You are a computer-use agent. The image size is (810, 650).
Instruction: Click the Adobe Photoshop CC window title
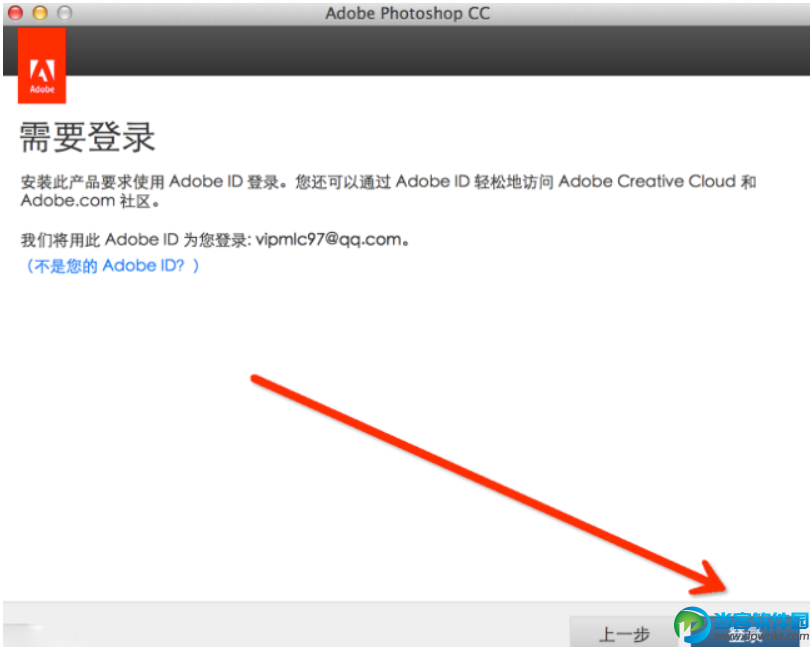pos(407,13)
